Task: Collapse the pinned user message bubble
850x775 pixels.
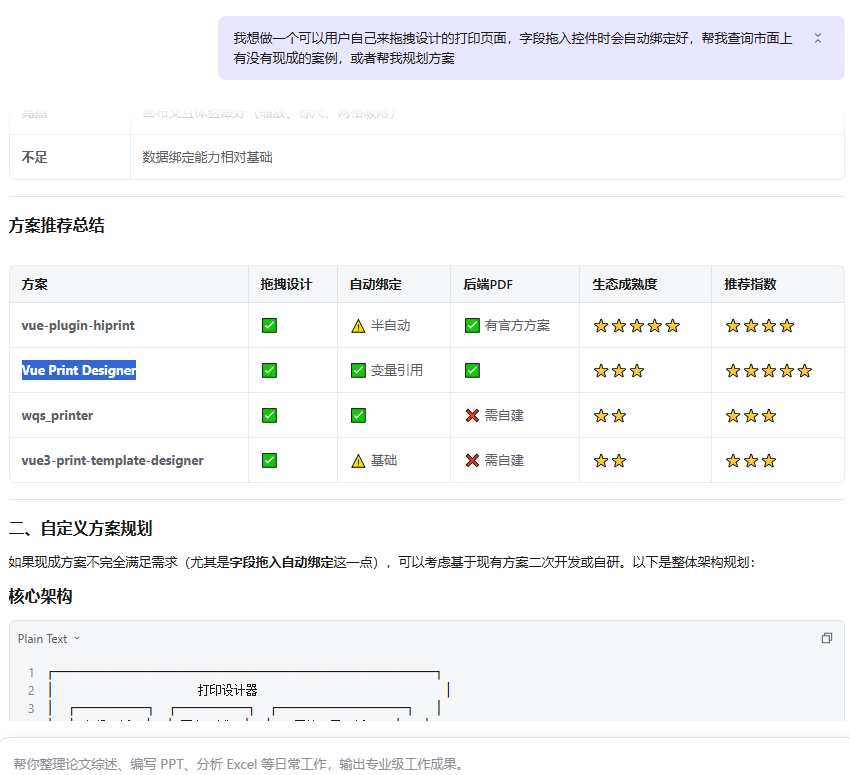Action: 817,38
